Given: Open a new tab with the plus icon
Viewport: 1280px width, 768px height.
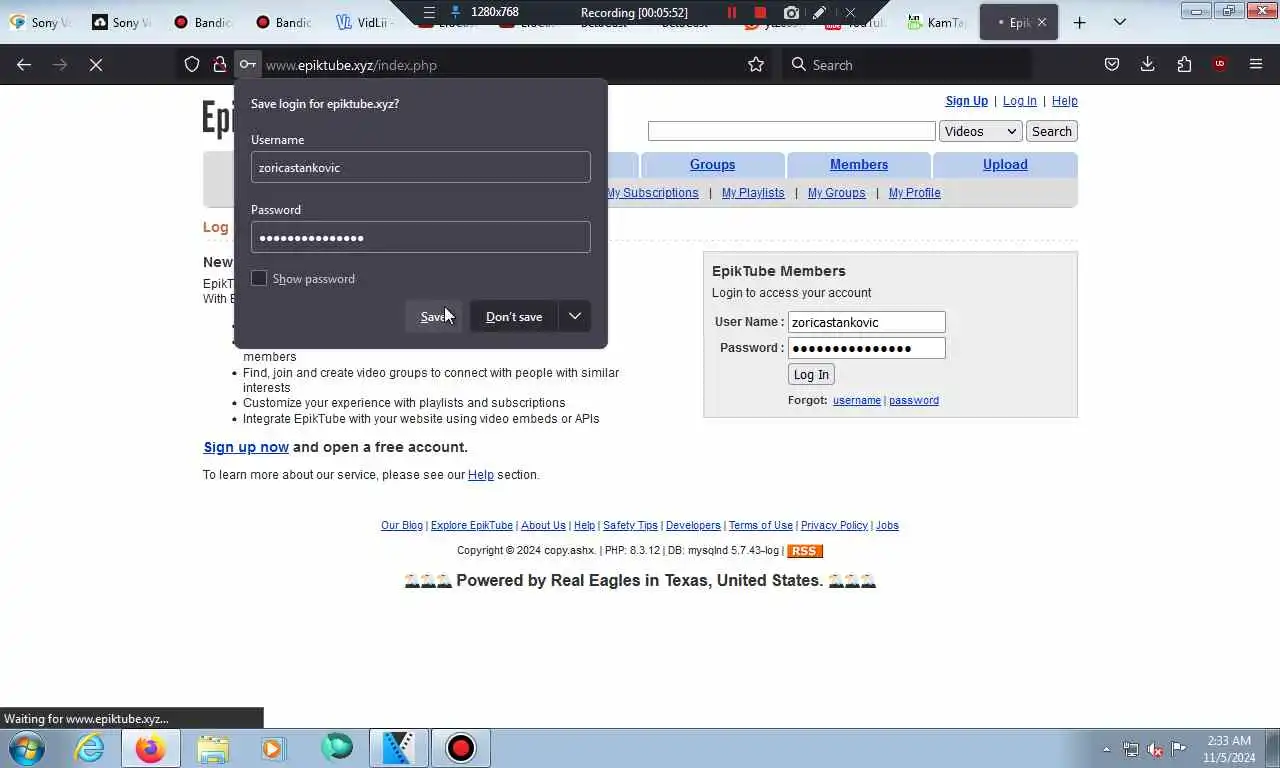Looking at the screenshot, I should [x=1079, y=22].
